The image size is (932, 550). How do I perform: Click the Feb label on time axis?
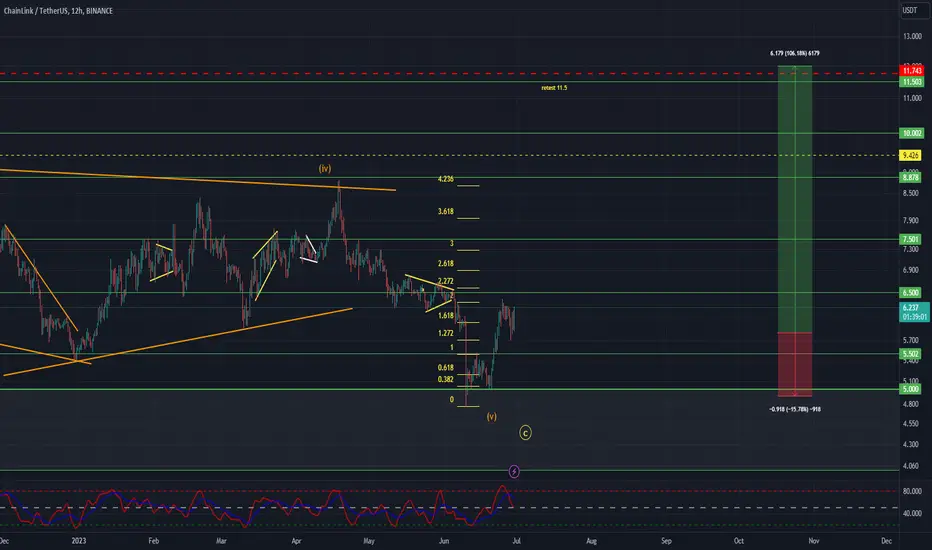click(153, 540)
